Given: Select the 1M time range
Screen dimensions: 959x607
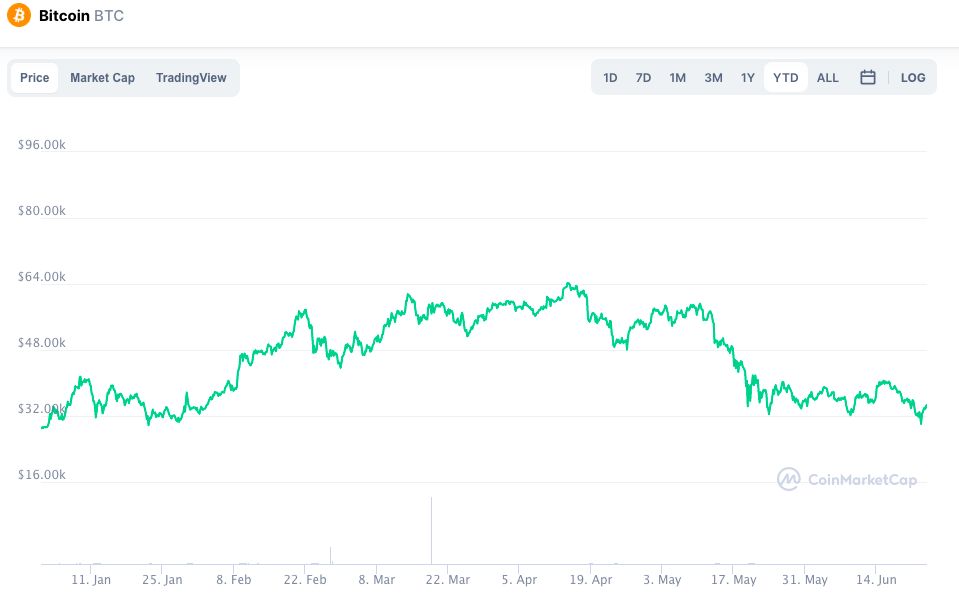Looking at the screenshot, I should pos(677,78).
